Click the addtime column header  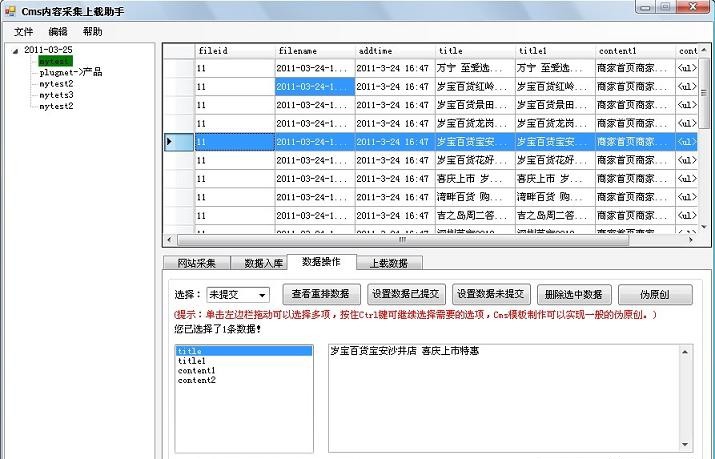coord(395,51)
